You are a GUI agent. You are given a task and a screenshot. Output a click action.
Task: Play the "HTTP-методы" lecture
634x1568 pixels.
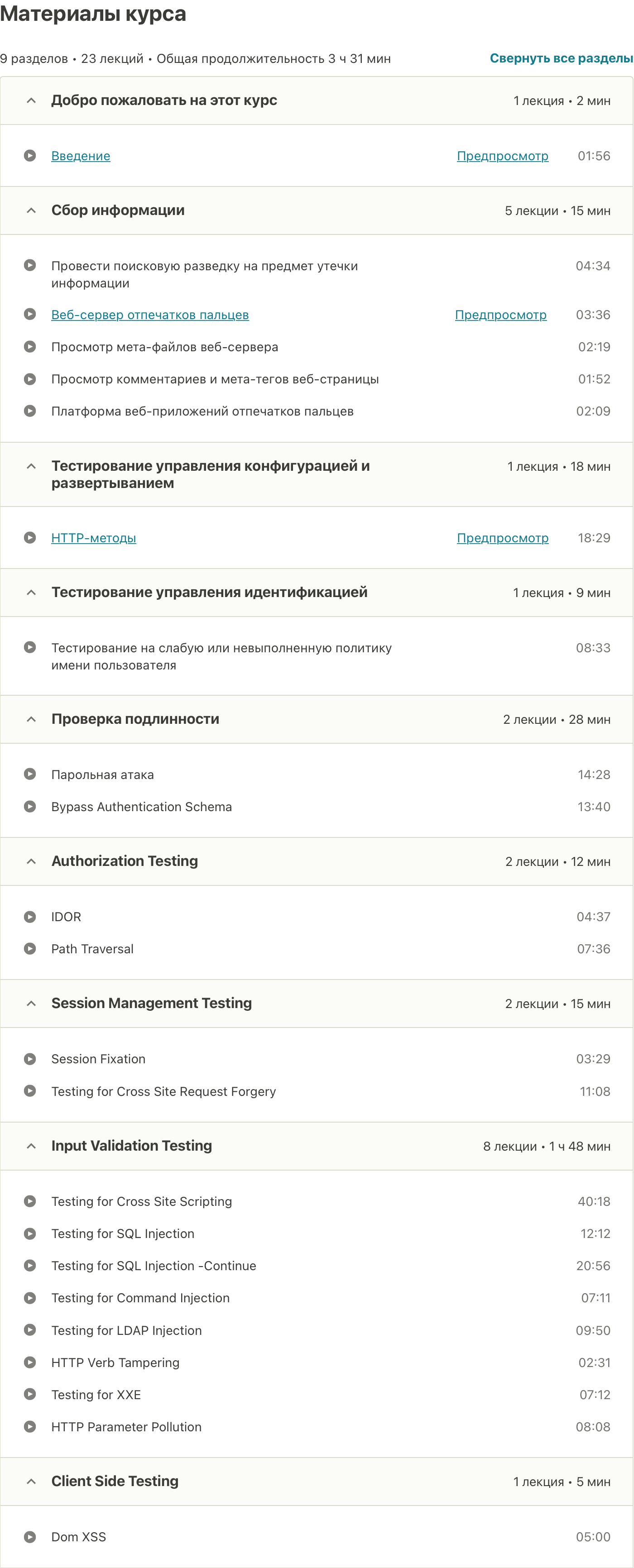tap(94, 537)
